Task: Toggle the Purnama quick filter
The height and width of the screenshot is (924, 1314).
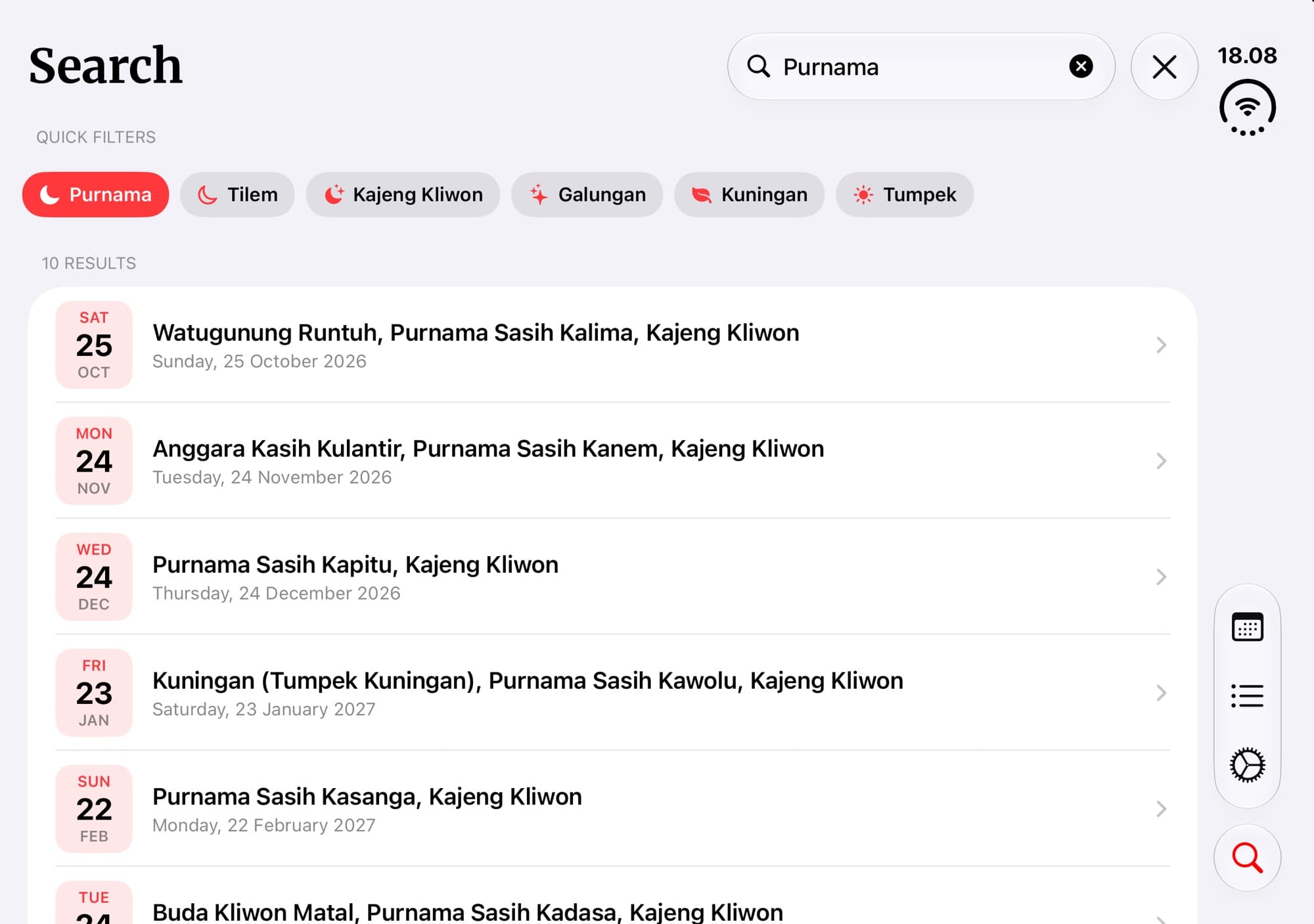Action: pos(95,194)
